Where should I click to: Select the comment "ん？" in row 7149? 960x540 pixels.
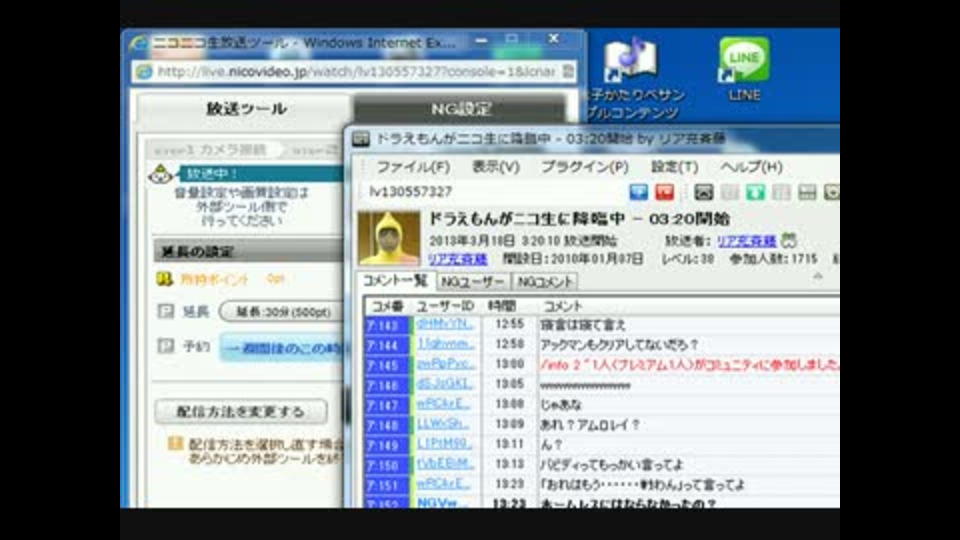(x=552, y=444)
